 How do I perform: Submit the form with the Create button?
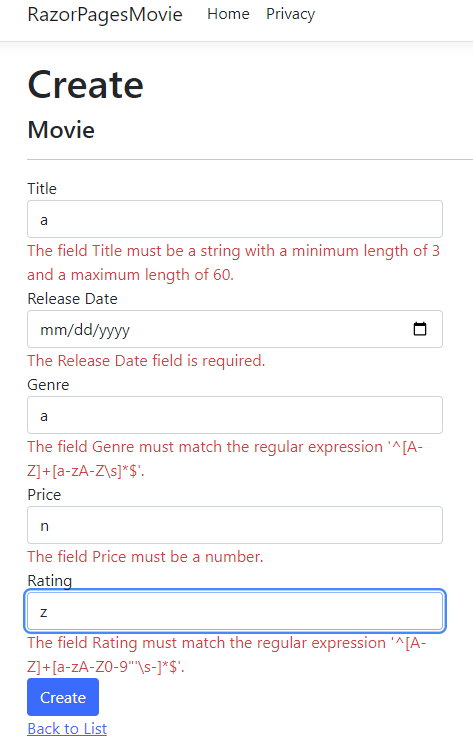click(x=63, y=697)
